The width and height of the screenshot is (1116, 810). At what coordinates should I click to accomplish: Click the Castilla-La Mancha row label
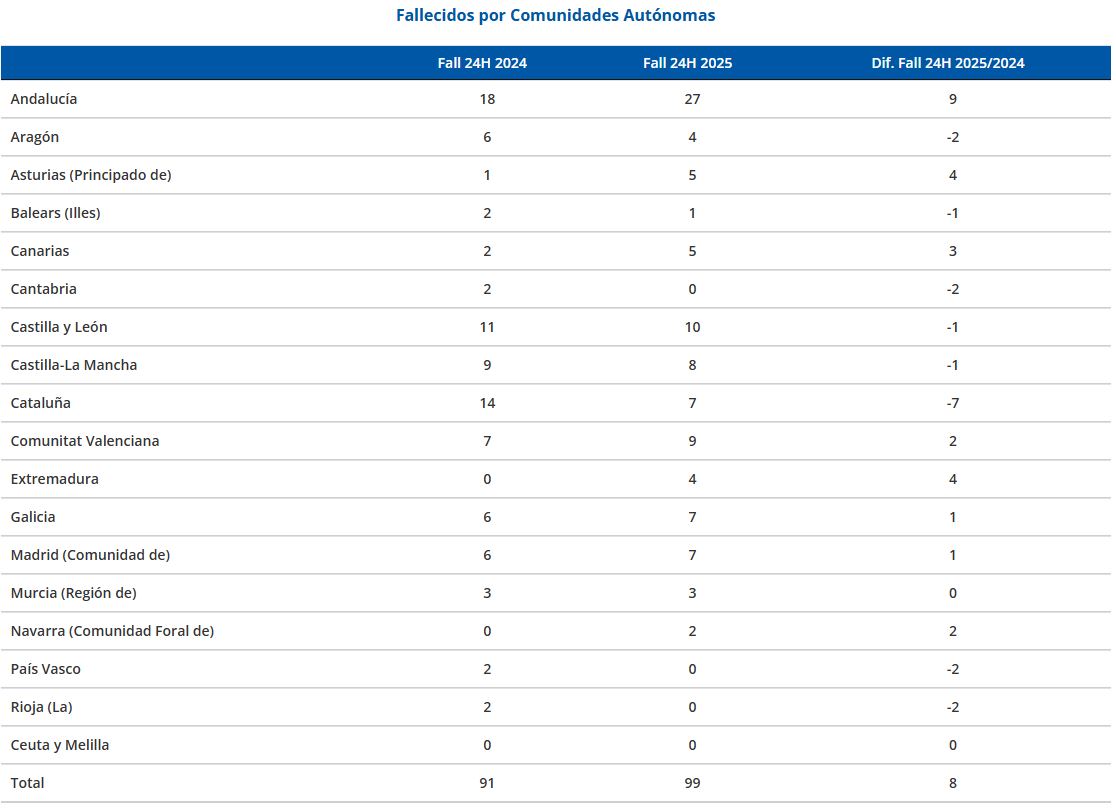point(74,365)
